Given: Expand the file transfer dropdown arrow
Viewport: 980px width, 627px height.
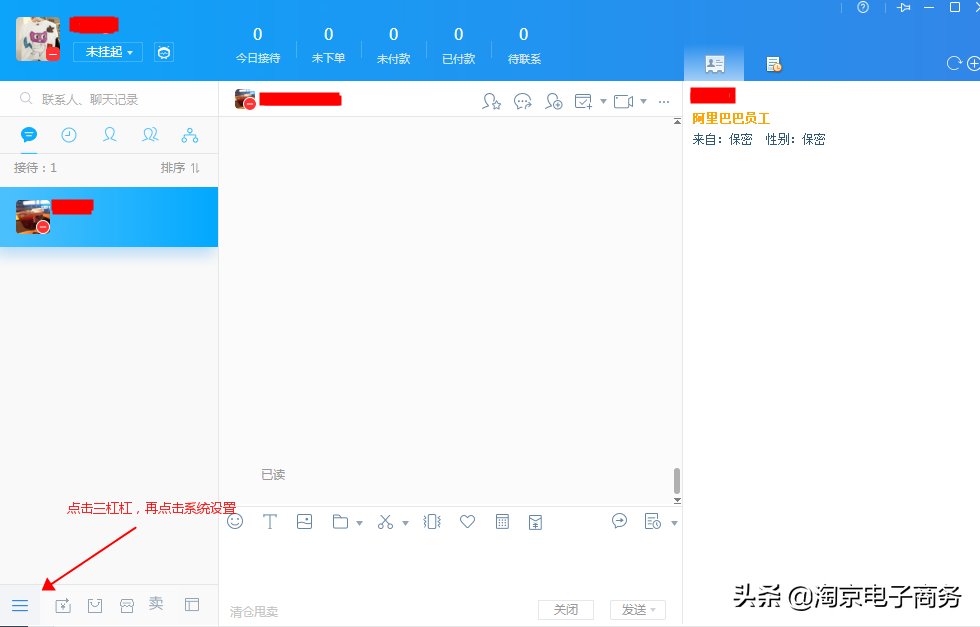Looking at the screenshot, I should coord(360,521).
